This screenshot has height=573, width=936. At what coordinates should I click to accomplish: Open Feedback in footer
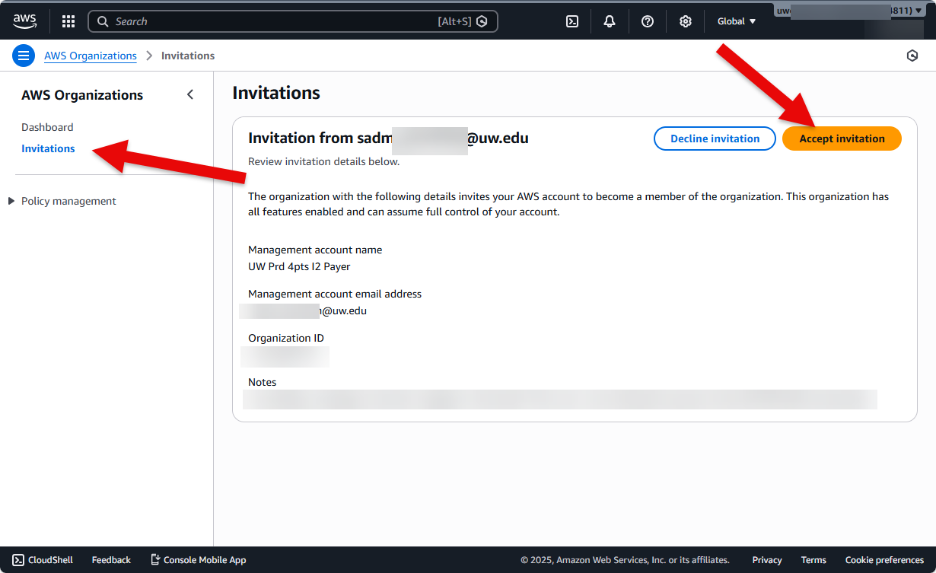(111, 560)
